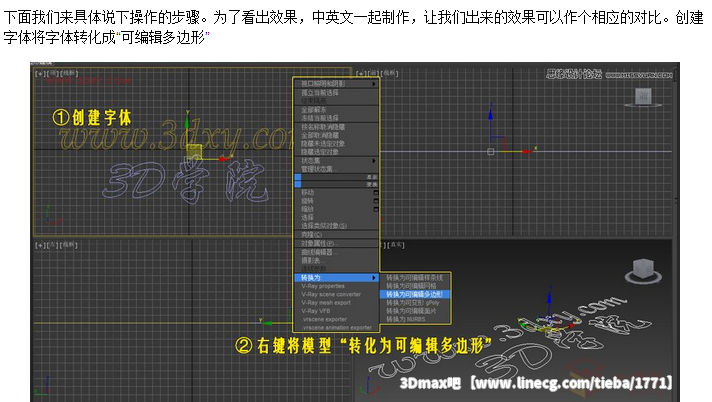The image size is (712, 402).
Task: Grab the red X-axis arrow of top viewport gizmo
Action: (x=222, y=159)
